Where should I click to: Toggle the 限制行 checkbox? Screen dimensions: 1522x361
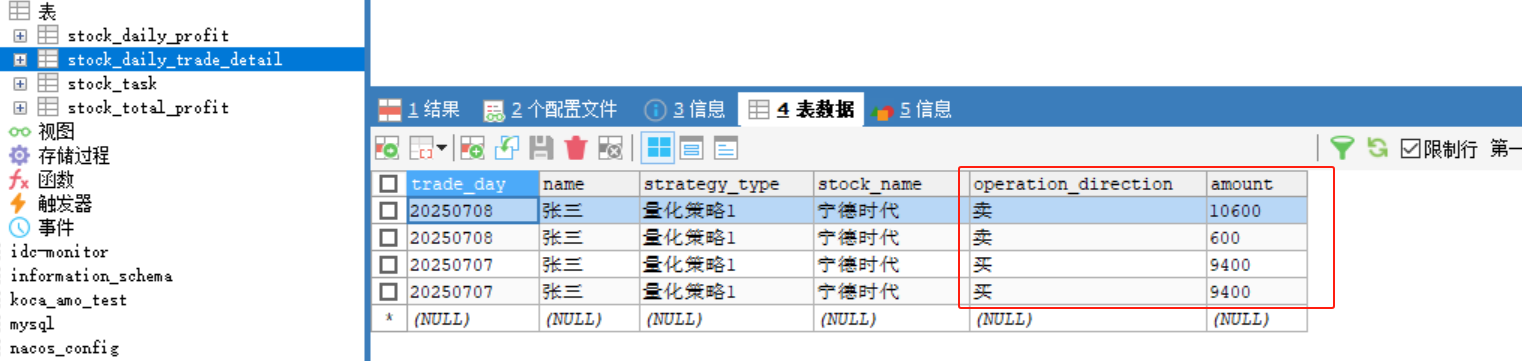point(1410,149)
